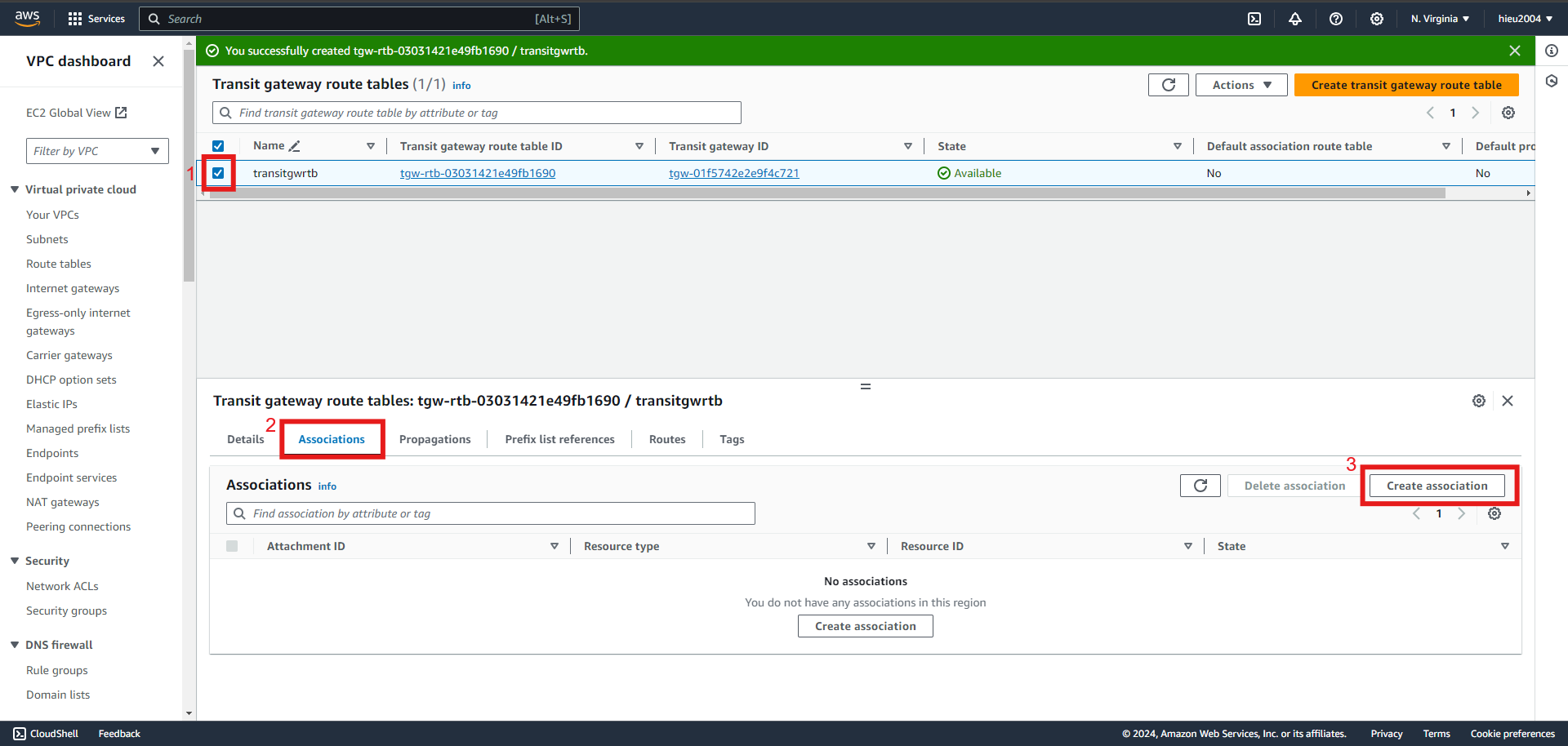Open tgw-01f5742e2e9f4c721 gateway link
The height and width of the screenshot is (746, 1568).
[x=734, y=173]
